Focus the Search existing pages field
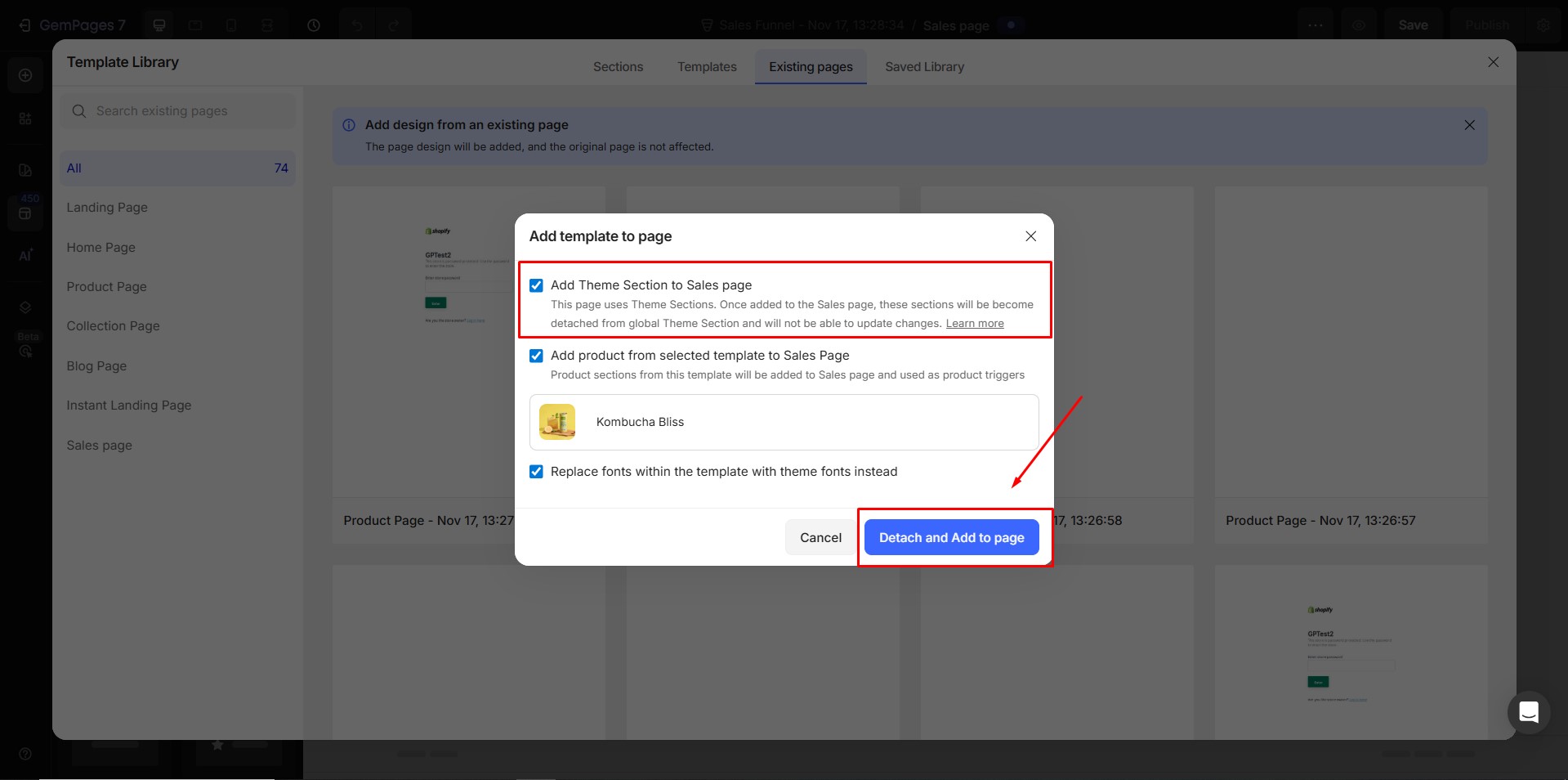This screenshot has width=1568, height=780. click(188, 111)
